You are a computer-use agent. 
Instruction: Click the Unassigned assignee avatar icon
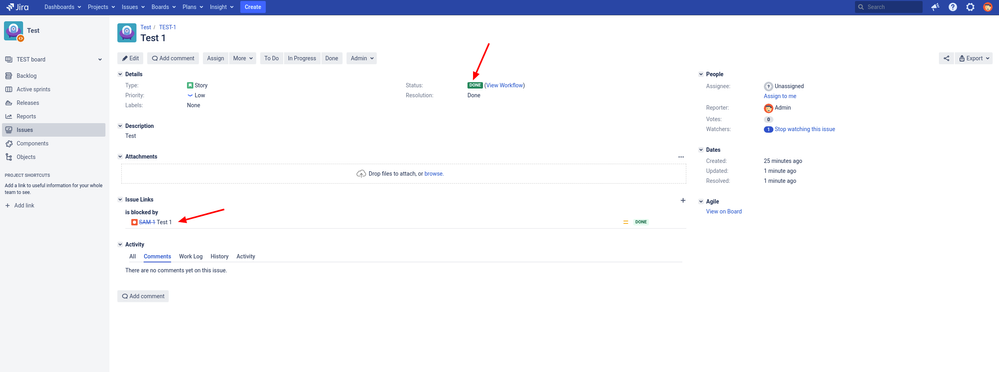point(768,86)
